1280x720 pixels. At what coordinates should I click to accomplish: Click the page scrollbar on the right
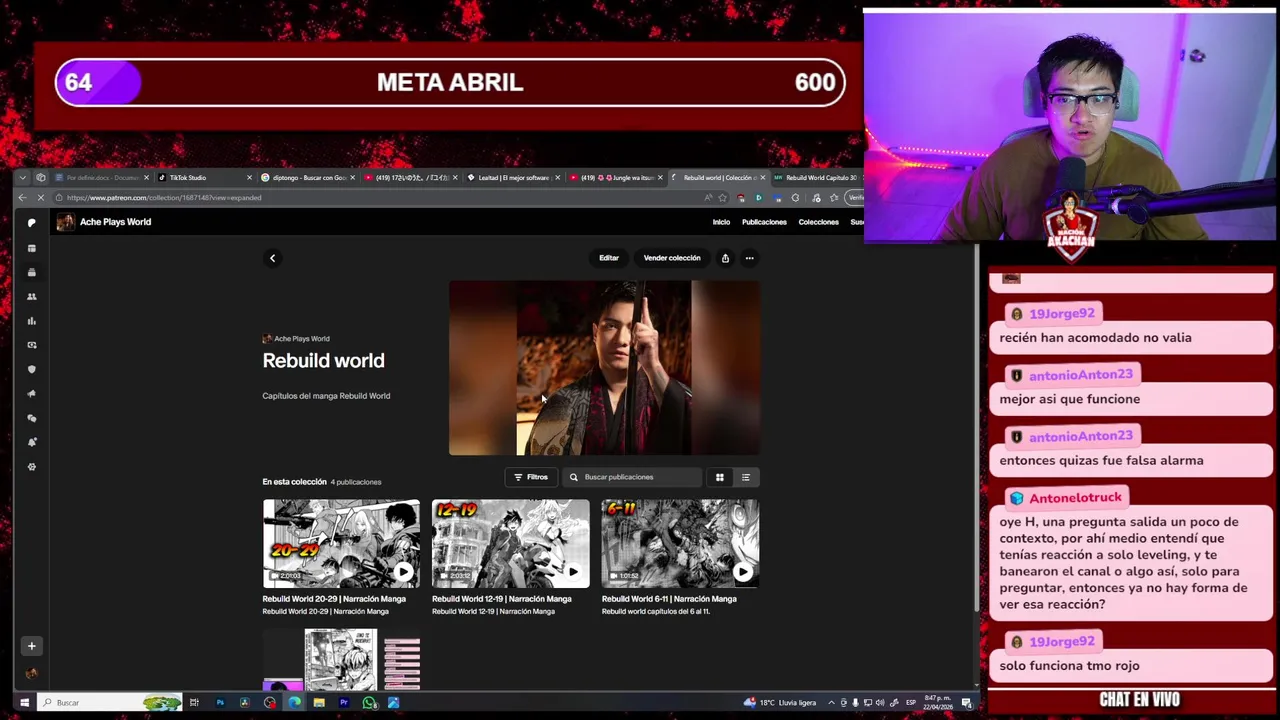pos(977,430)
